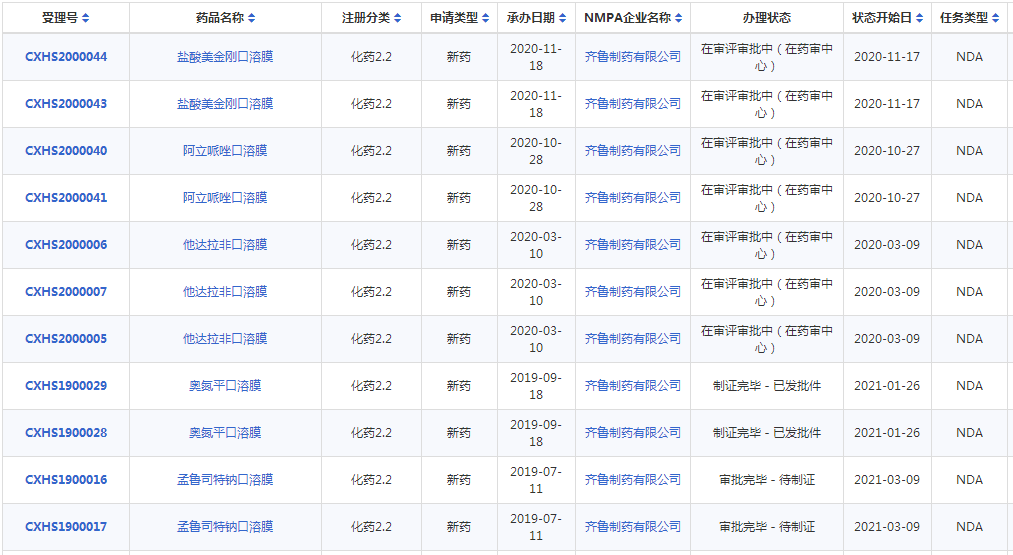
Task: Open record CXHS1900016
Action: click(x=66, y=480)
